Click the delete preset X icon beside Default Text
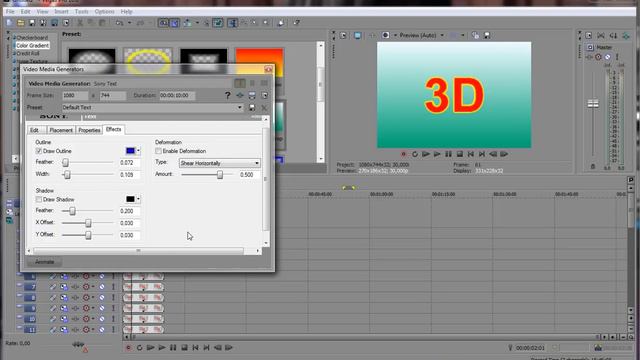640x360 pixels. click(264, 108)
